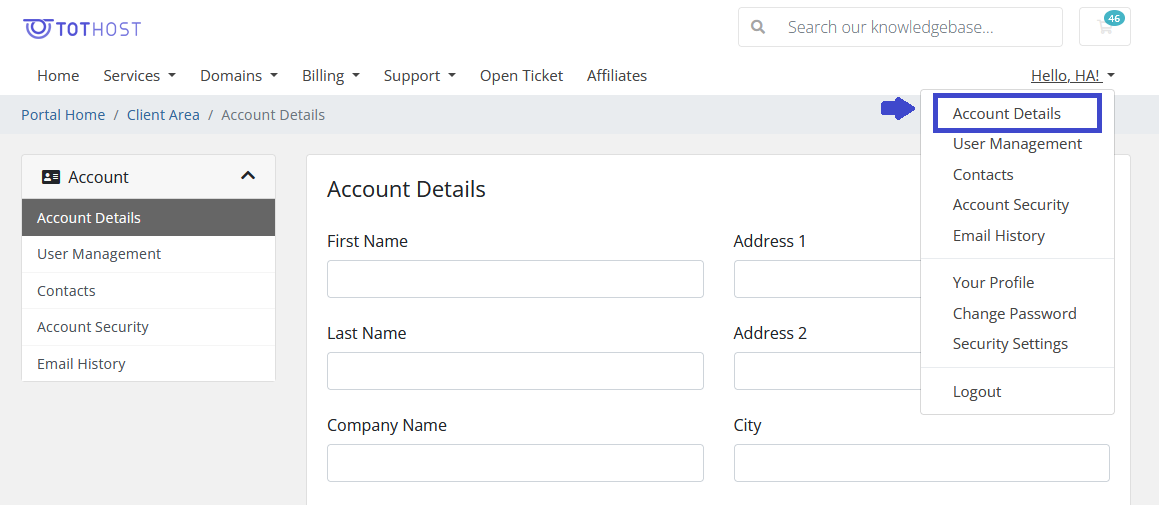Click Portal Home breadcrumb link
Screen dimensions: 1159x505
63,115
